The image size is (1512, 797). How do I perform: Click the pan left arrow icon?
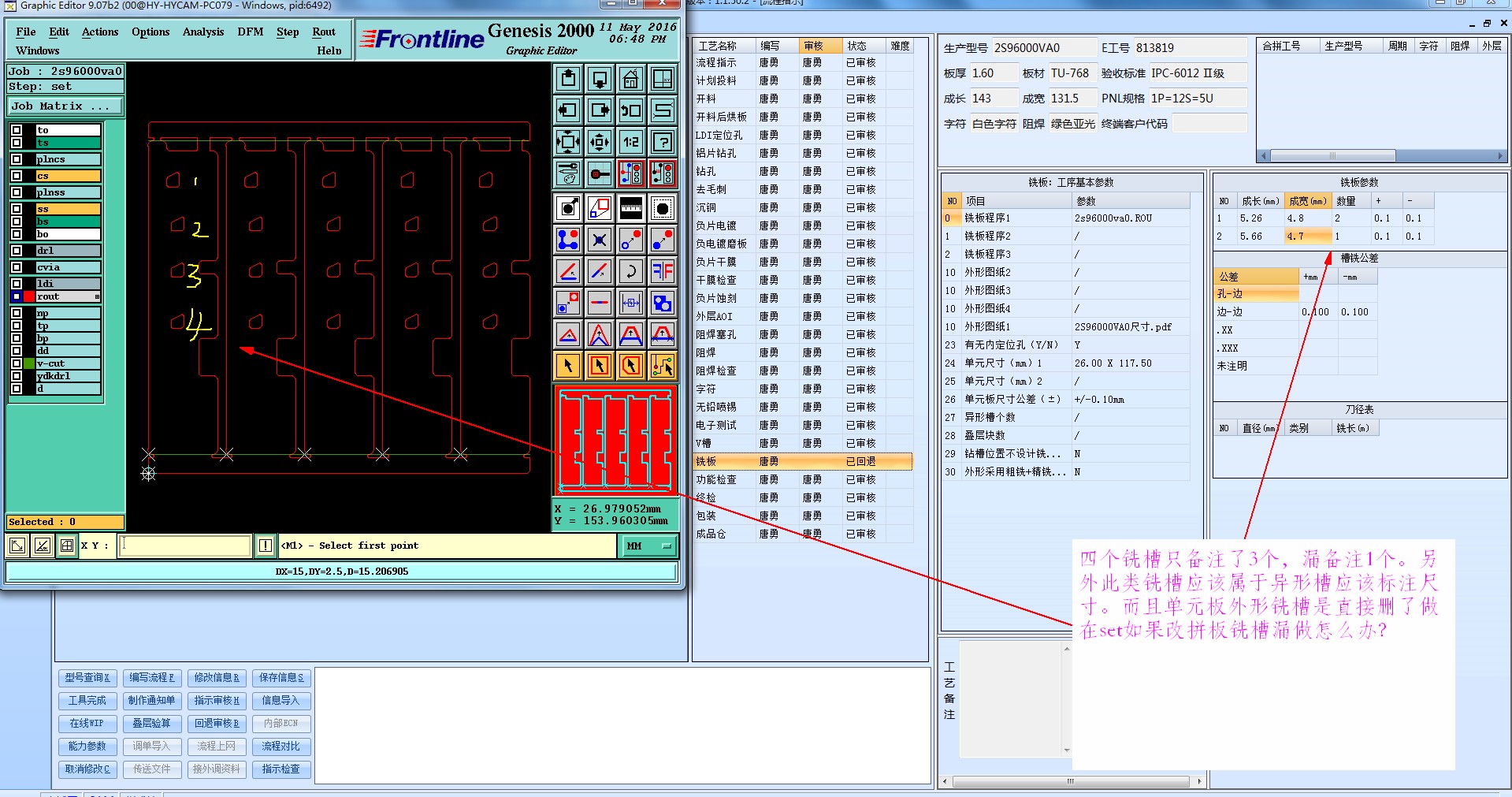(568, 110)
